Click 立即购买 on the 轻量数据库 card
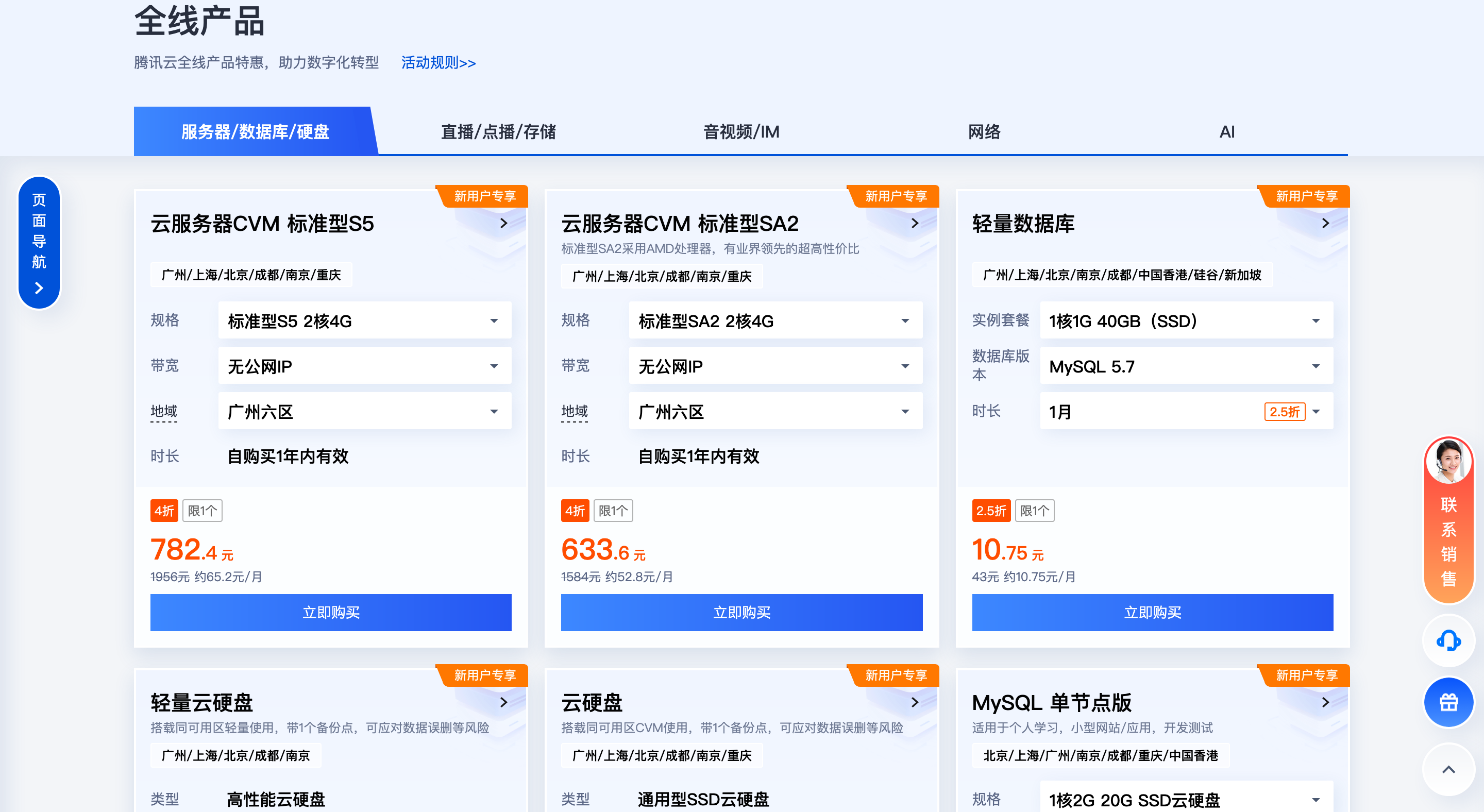 pos(1152,612)
